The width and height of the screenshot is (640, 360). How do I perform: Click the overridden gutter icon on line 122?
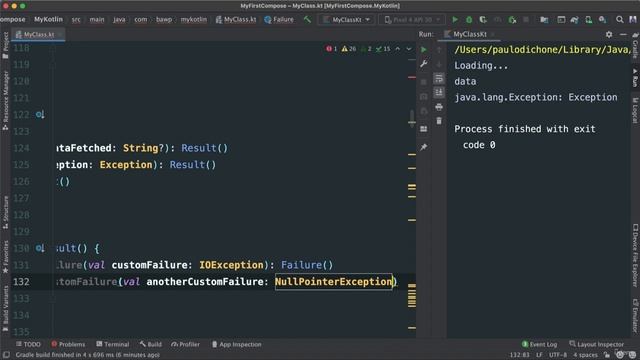tap(40, 115)
